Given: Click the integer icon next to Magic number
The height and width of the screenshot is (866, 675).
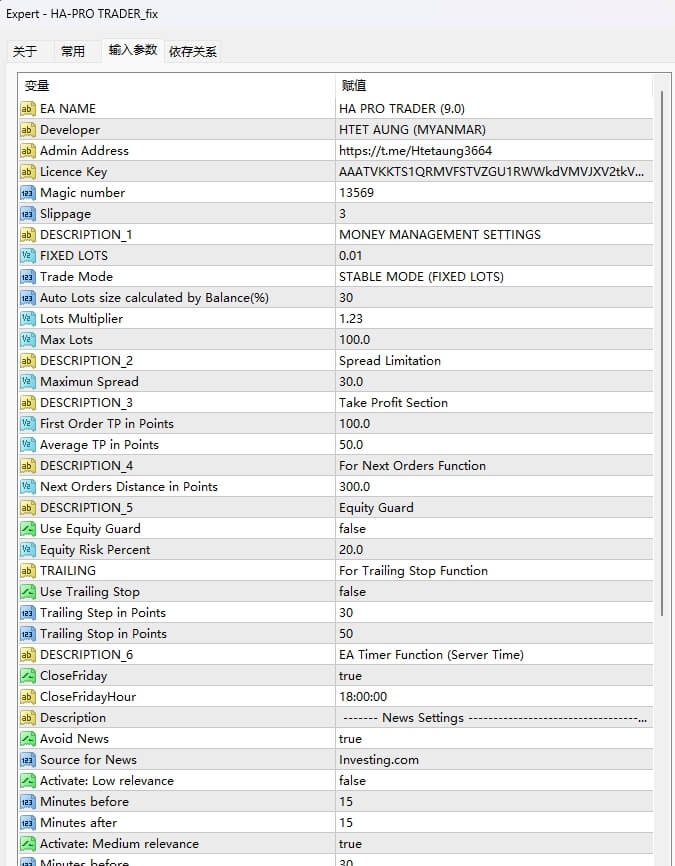Looking at the screenshot, I should tap(28, 192).
